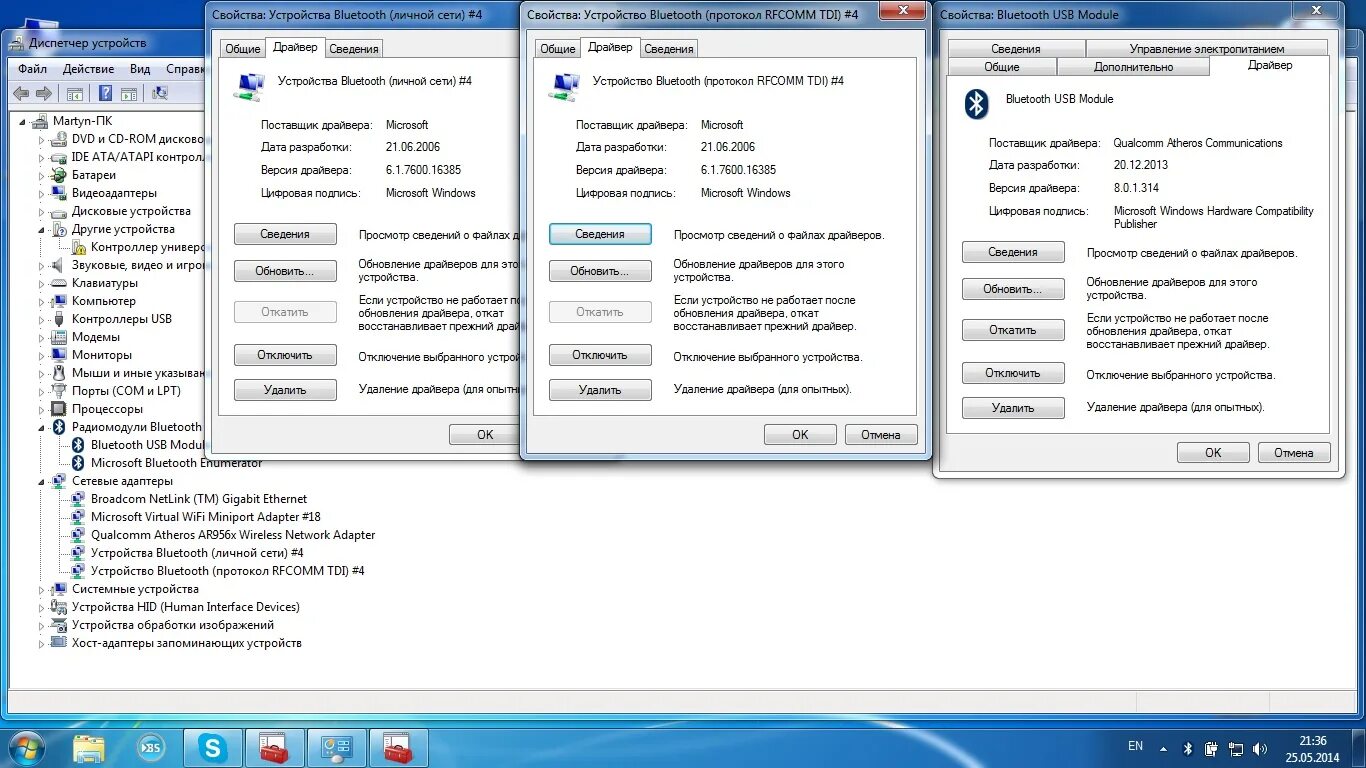The height and width of the screenshot is (768, 1366).
Task: Click the Forward arrow in Device Manager toolbar
Action: point(42,93)
